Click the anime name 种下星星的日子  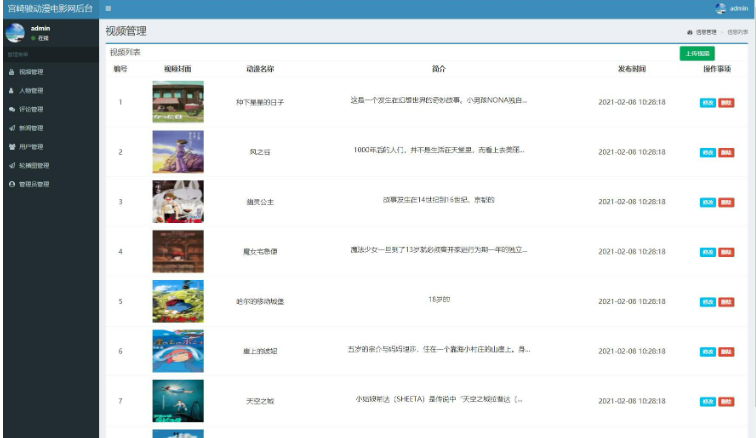[x=260, y=102]
